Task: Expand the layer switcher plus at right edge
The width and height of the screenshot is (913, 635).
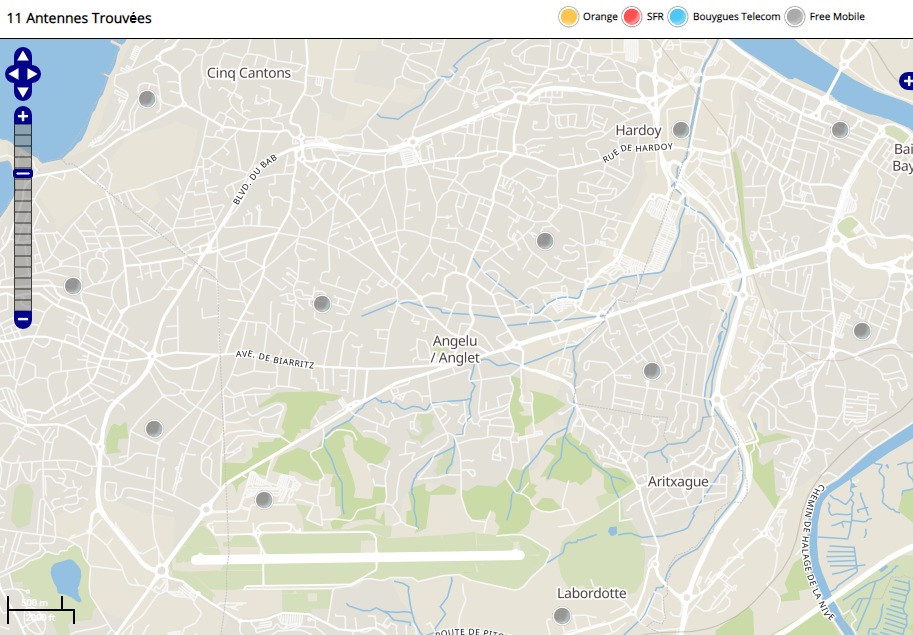Action: [x=905, y=81]
